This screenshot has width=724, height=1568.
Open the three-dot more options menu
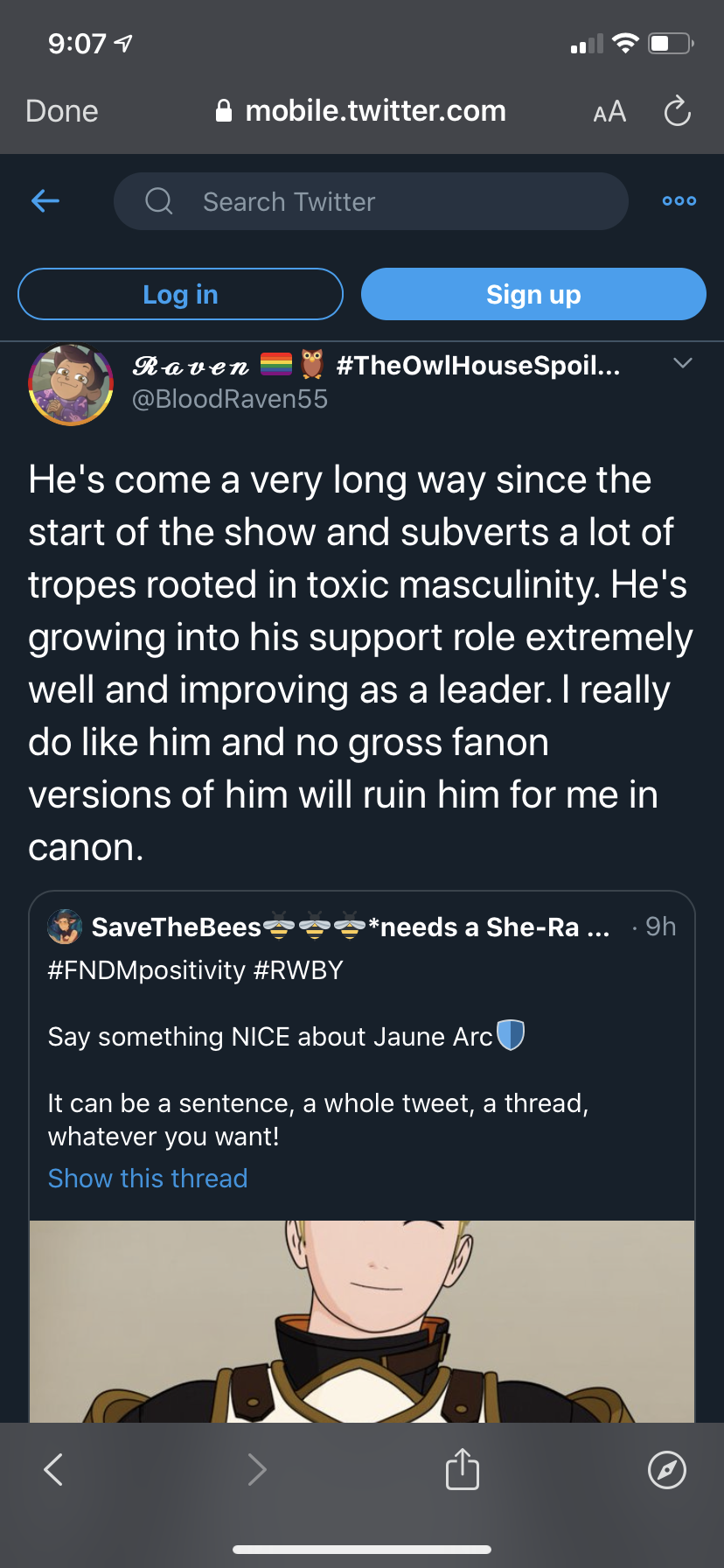(x=679, y=201)
